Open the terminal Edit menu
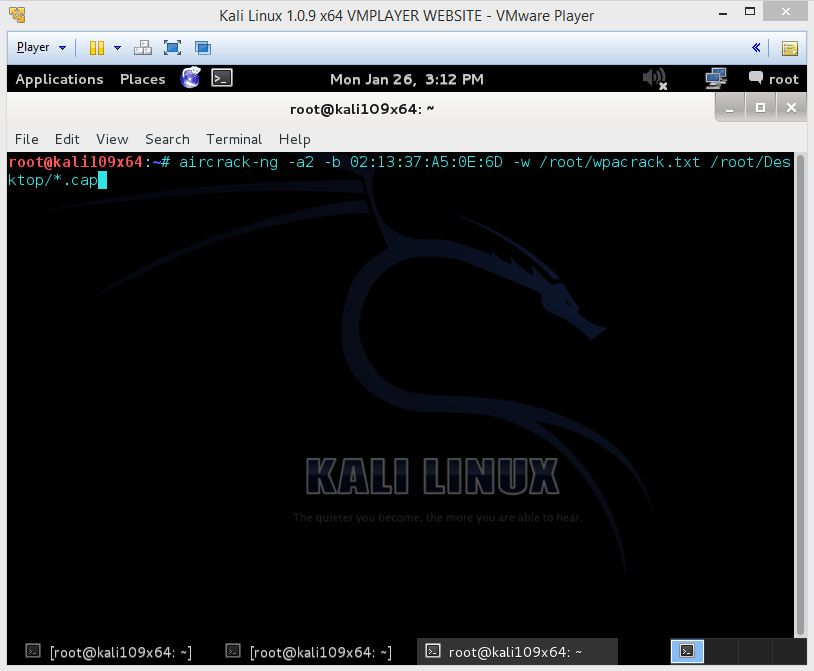 click(x=67, y=139)
